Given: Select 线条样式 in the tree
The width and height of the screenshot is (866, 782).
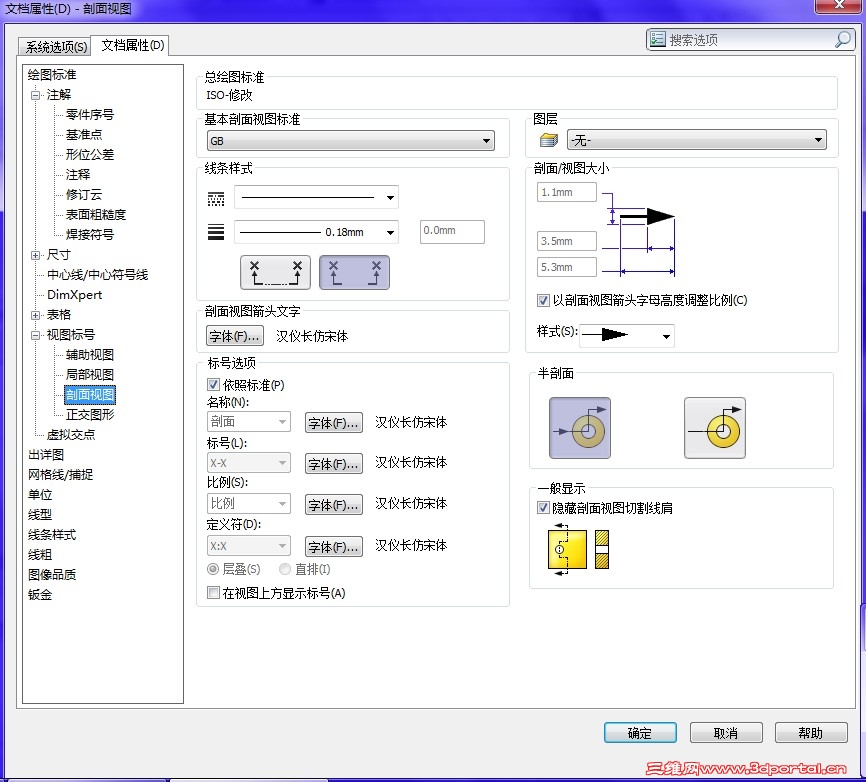Looking at the screenshot, I should [x=52, y=535].
